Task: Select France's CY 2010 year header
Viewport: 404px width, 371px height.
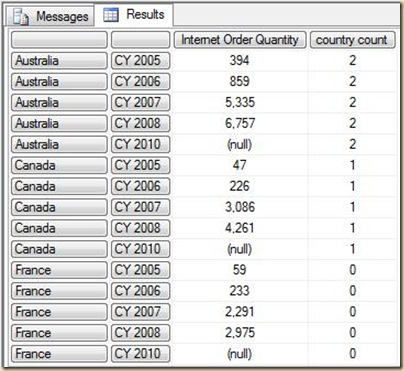Action: click(x=141, y=354)
